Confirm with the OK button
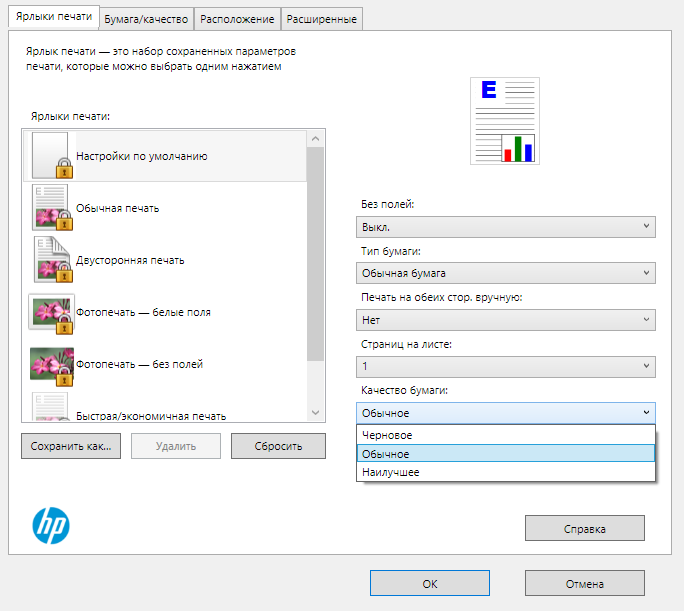 429,583
